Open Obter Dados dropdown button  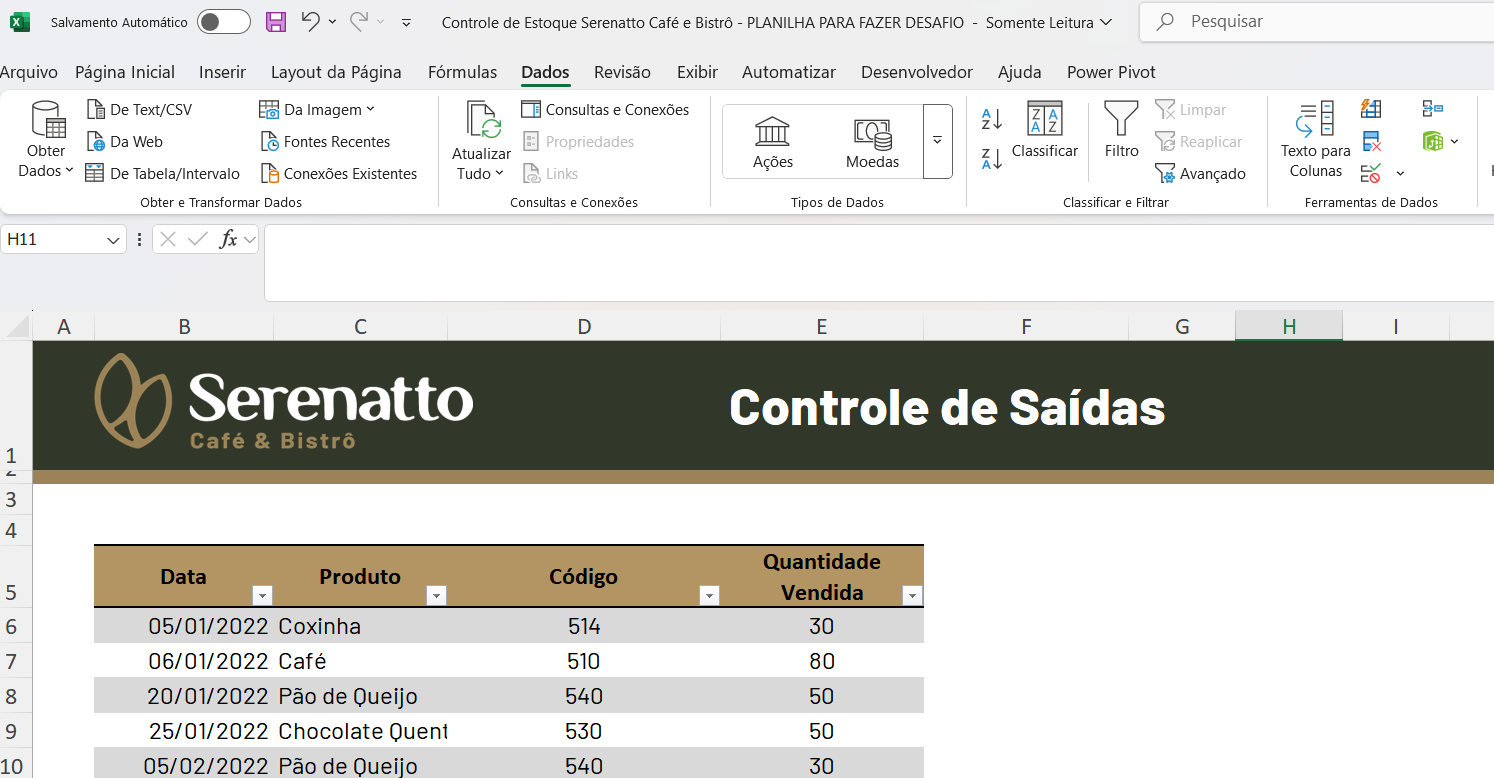point(46,140)
